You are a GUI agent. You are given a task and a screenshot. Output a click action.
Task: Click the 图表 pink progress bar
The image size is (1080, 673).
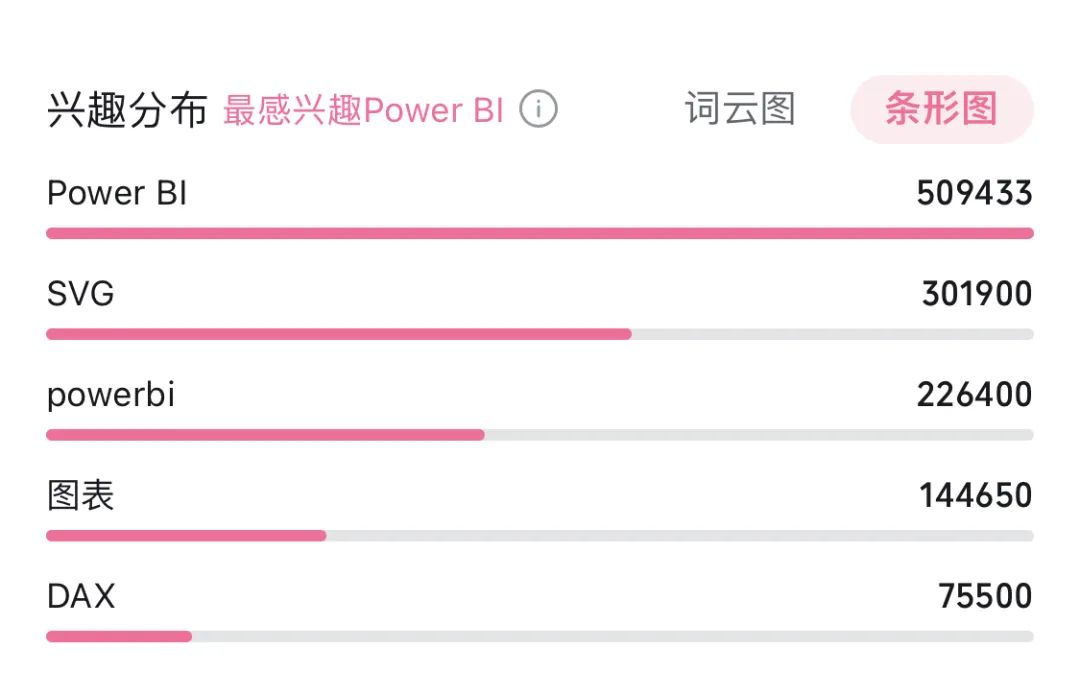(186, 535)
